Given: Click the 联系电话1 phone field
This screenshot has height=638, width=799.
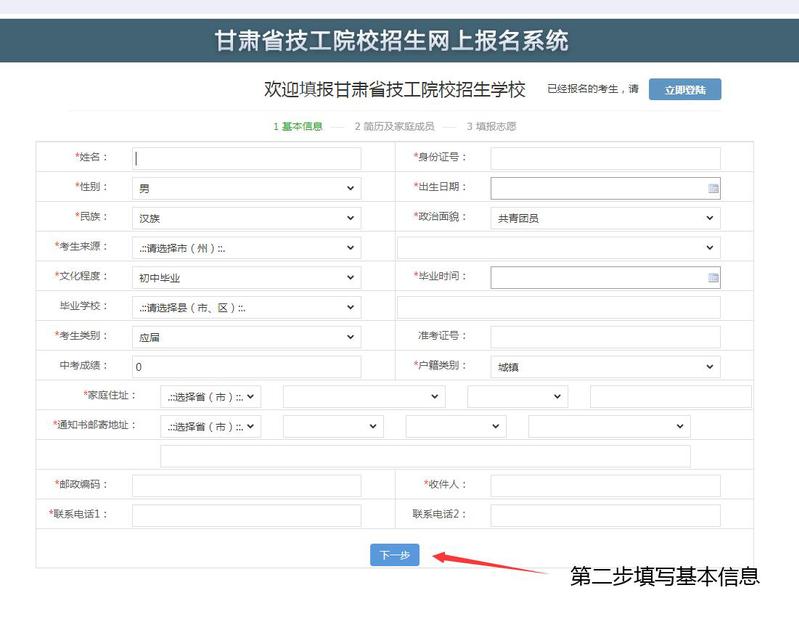Looking at the screenshot, I should coord(246,516).
